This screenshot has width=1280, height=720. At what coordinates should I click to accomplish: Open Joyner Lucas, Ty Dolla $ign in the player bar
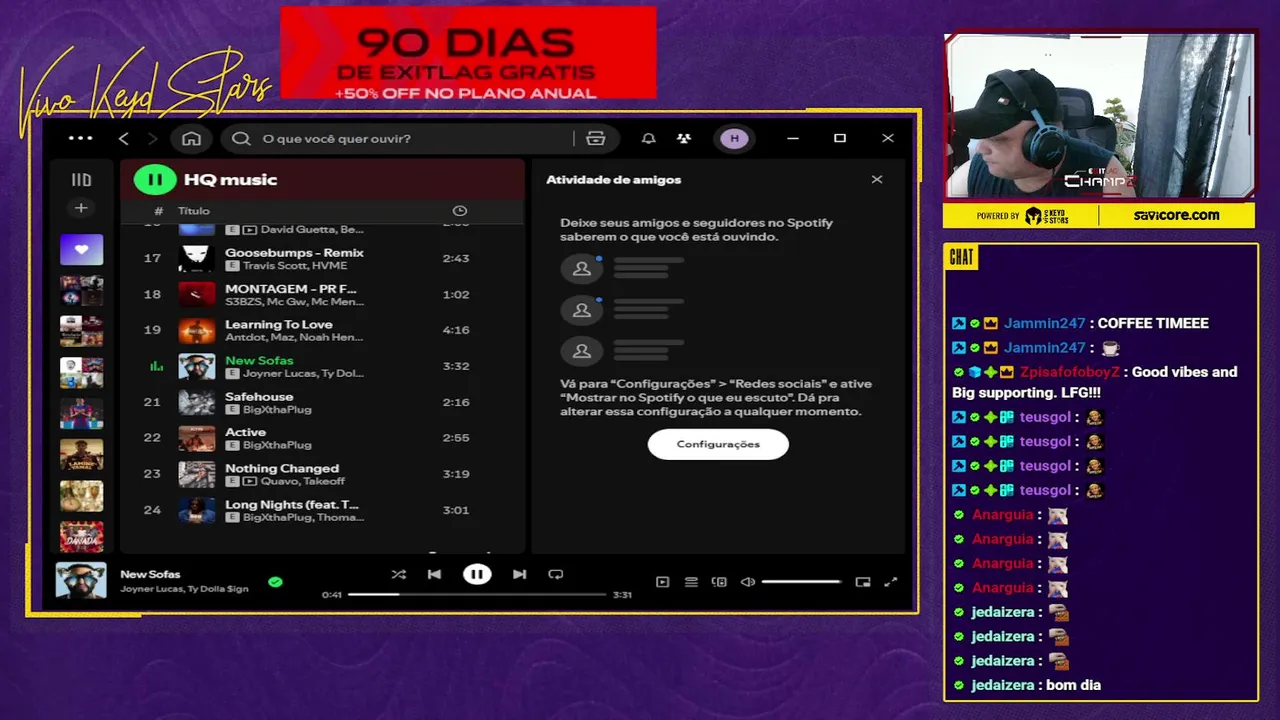point(184,589)
